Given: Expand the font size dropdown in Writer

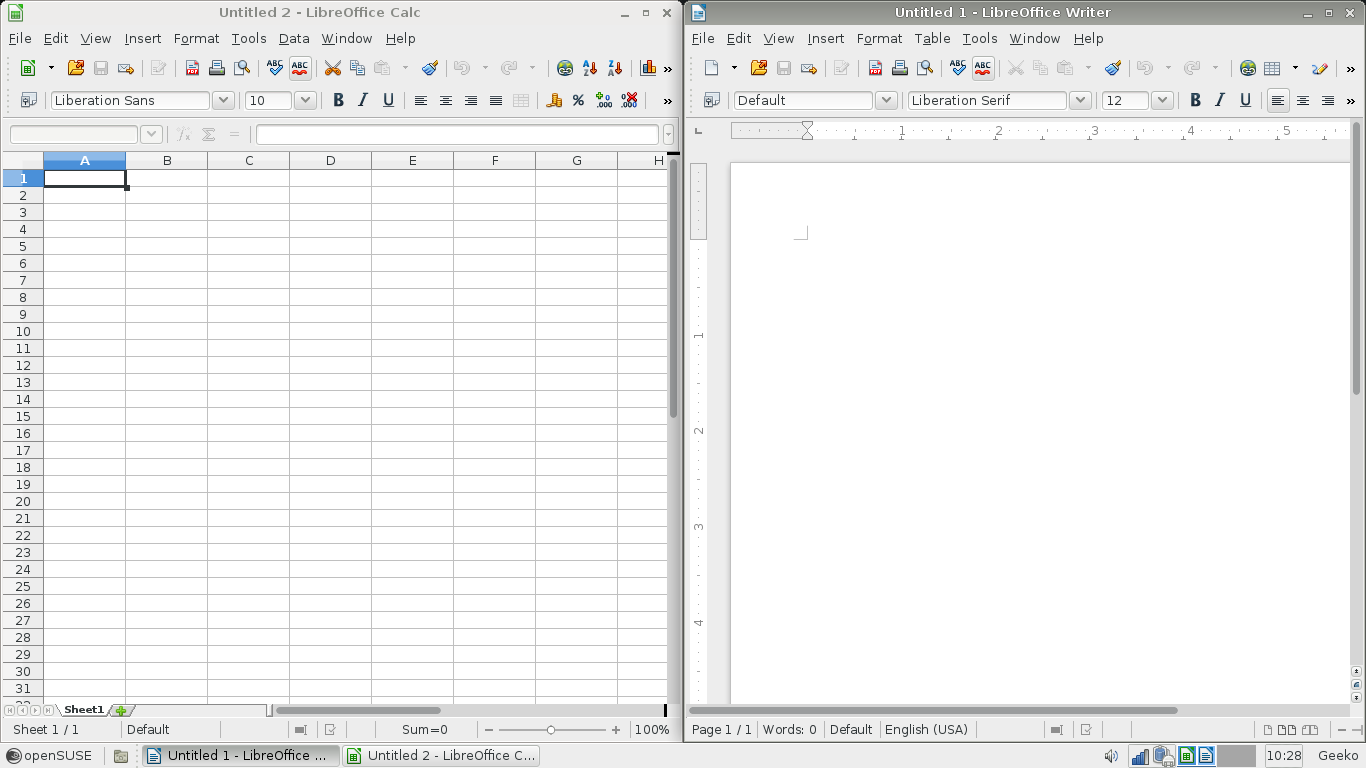Looking at the screenshot, I should (x=1163, y=100).
